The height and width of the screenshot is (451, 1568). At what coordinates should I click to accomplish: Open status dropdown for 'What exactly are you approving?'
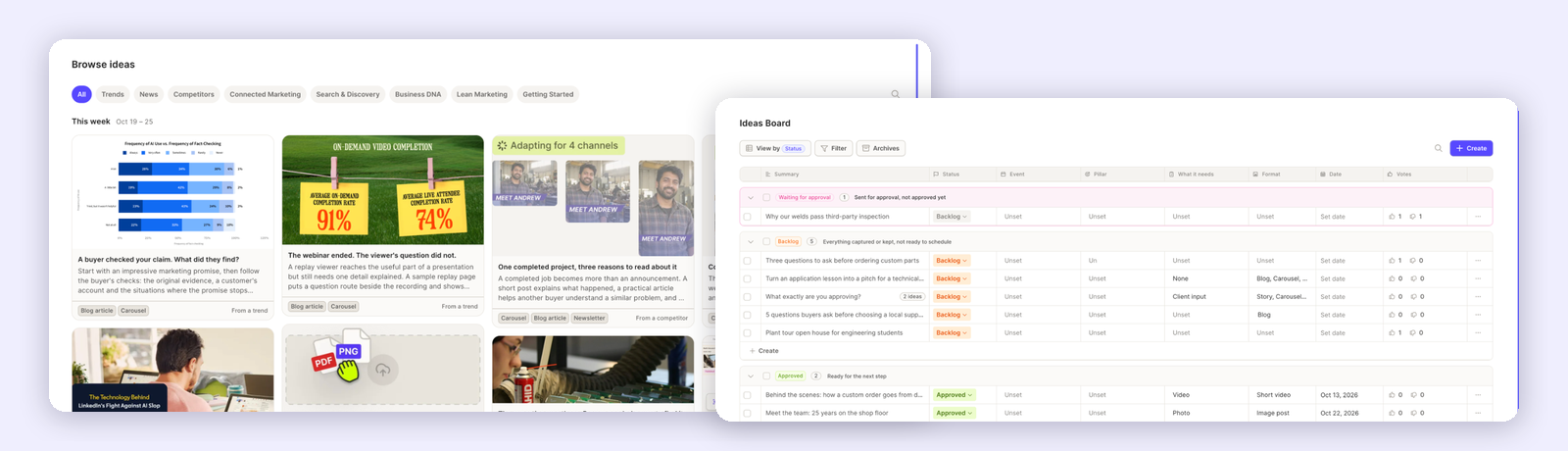tap(952, 296)
